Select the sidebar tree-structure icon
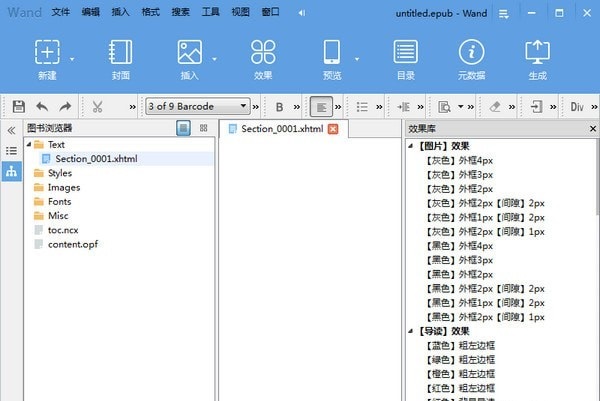Viewport: 600px width, 401px height. click(x=11, y=171)
